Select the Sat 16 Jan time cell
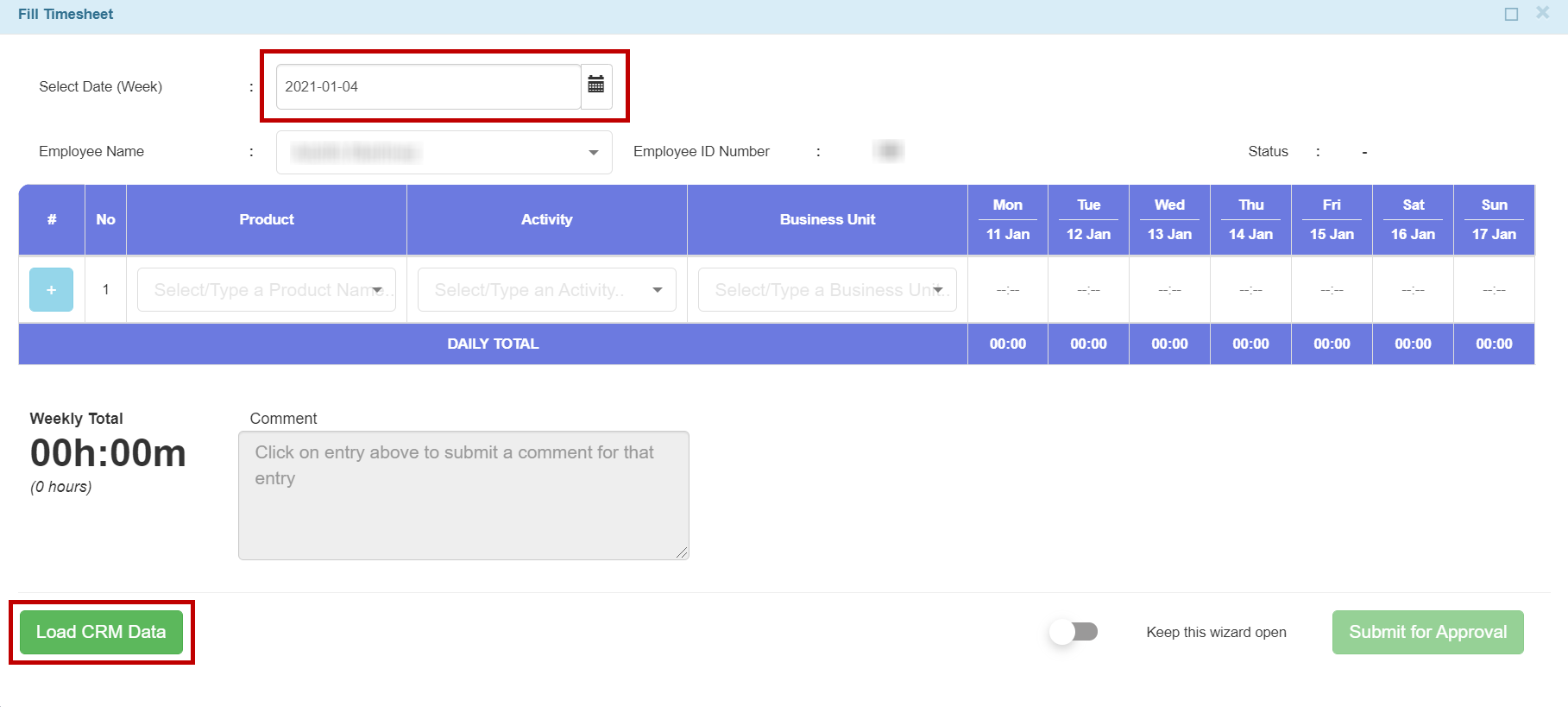1568x707 pixels. tap(1413, 290)
